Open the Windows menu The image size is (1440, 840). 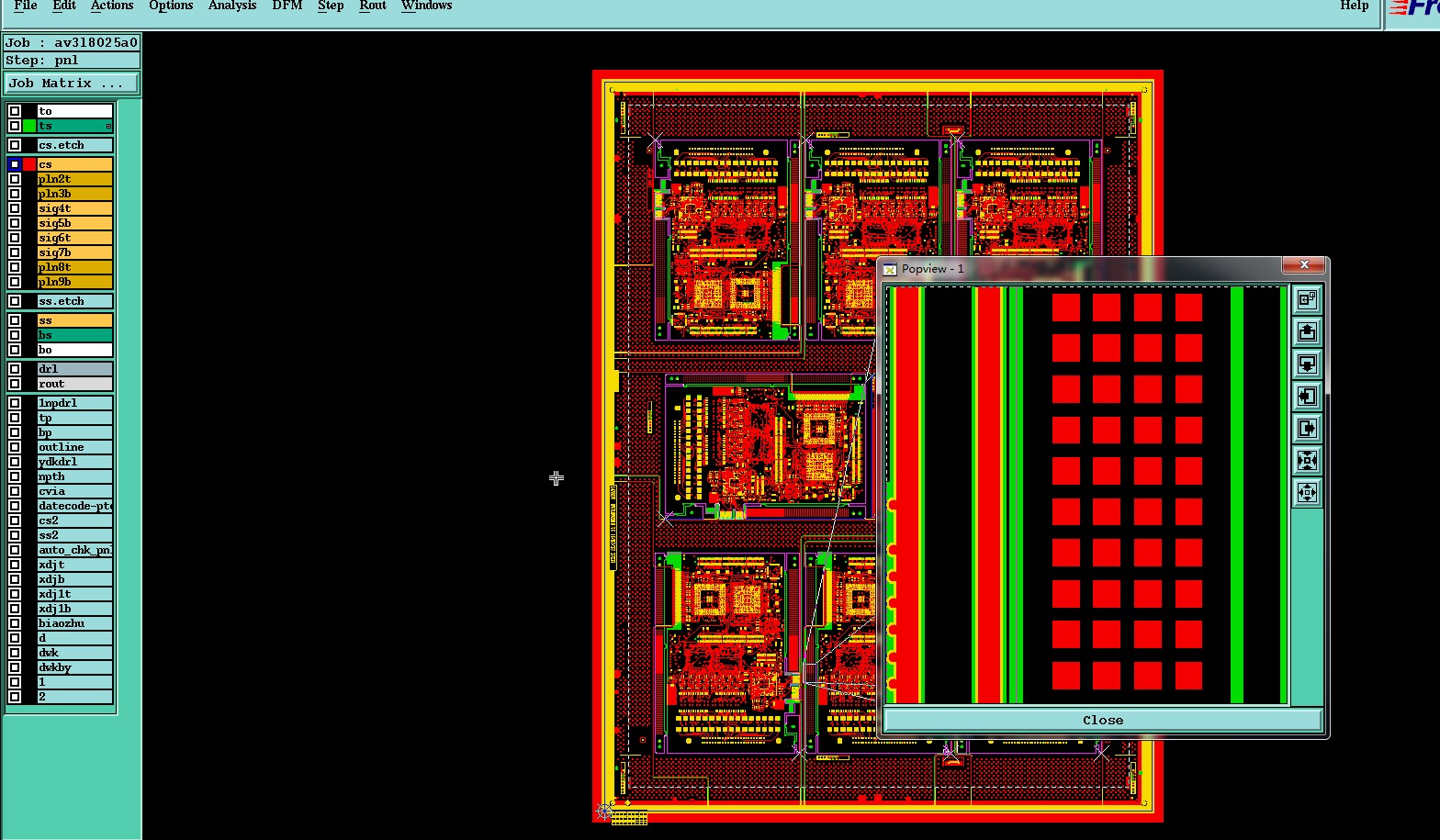coord(426,6)
